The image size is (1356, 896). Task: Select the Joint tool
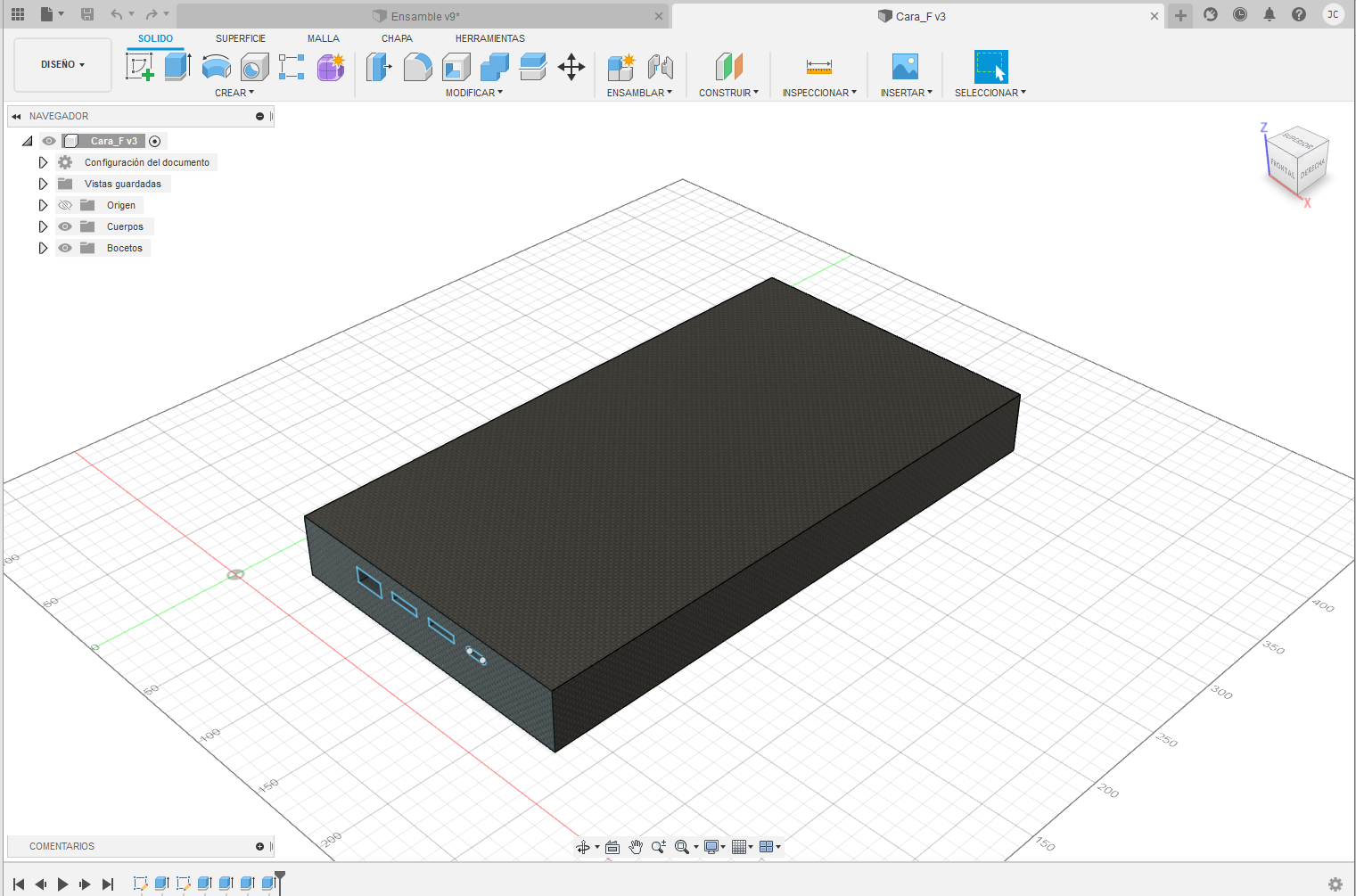(660, 67)
